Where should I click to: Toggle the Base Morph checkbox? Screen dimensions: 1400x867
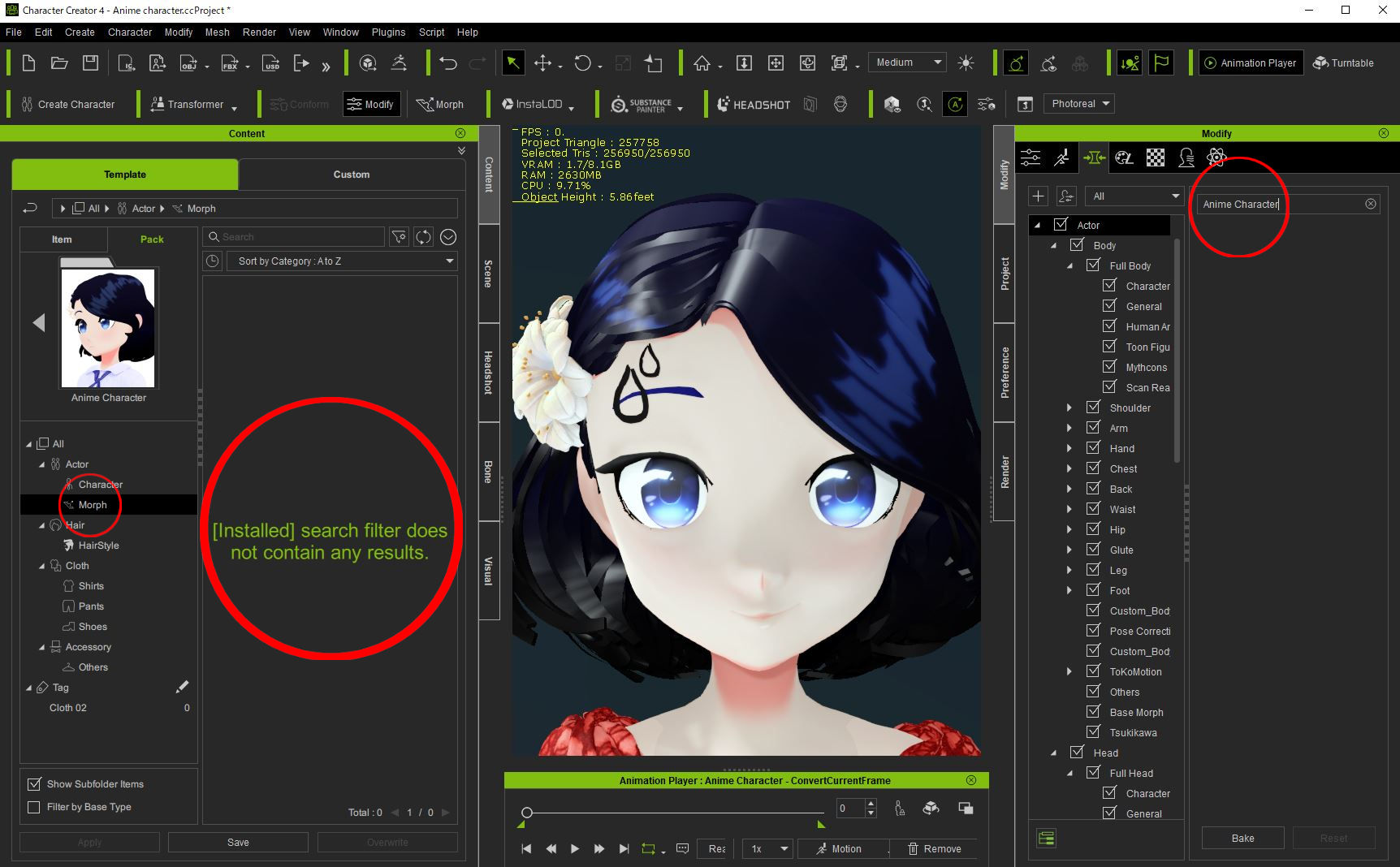tap(1093, 712)
